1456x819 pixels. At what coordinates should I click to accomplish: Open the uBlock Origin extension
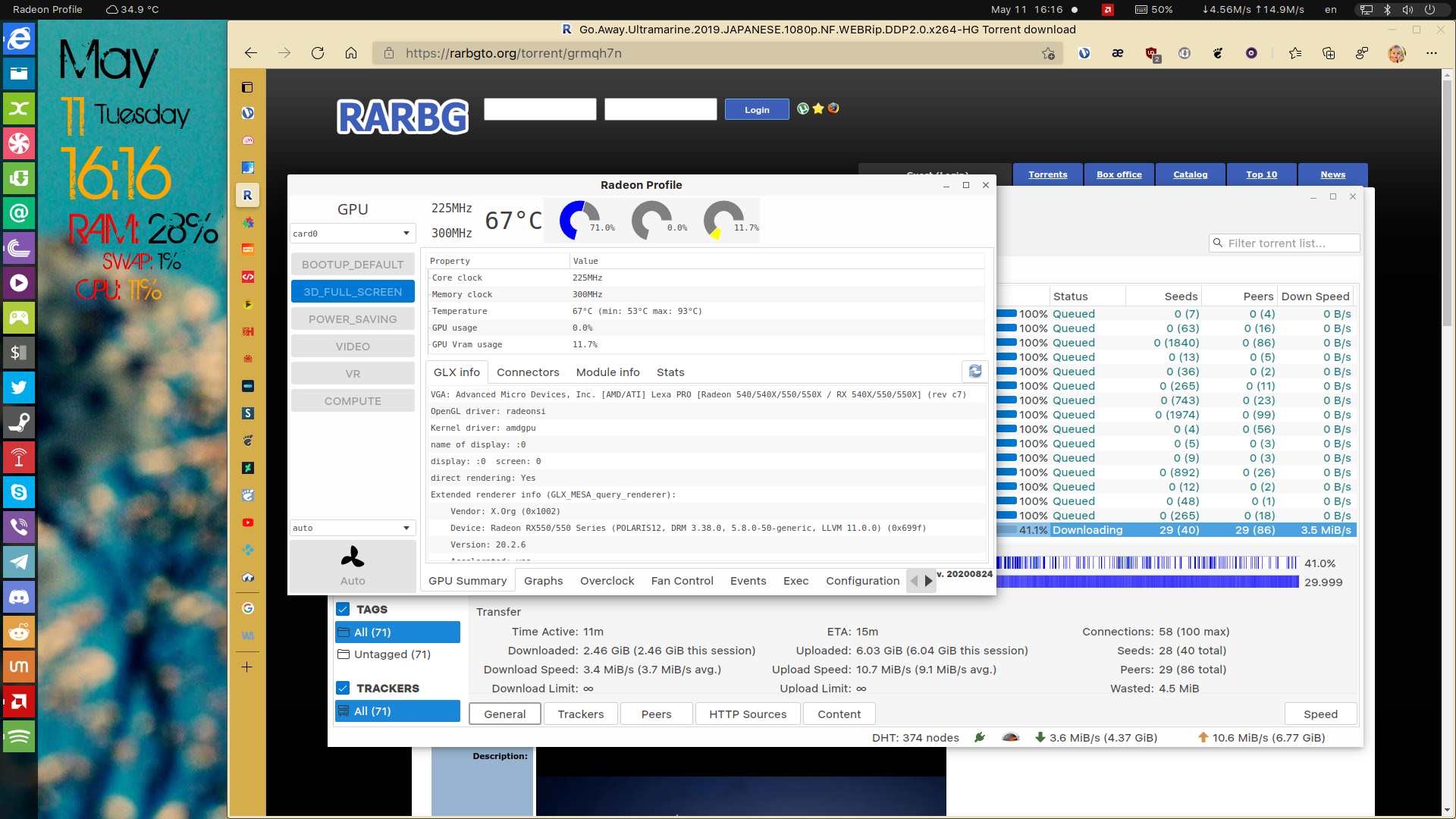[x=1152, y=53]
